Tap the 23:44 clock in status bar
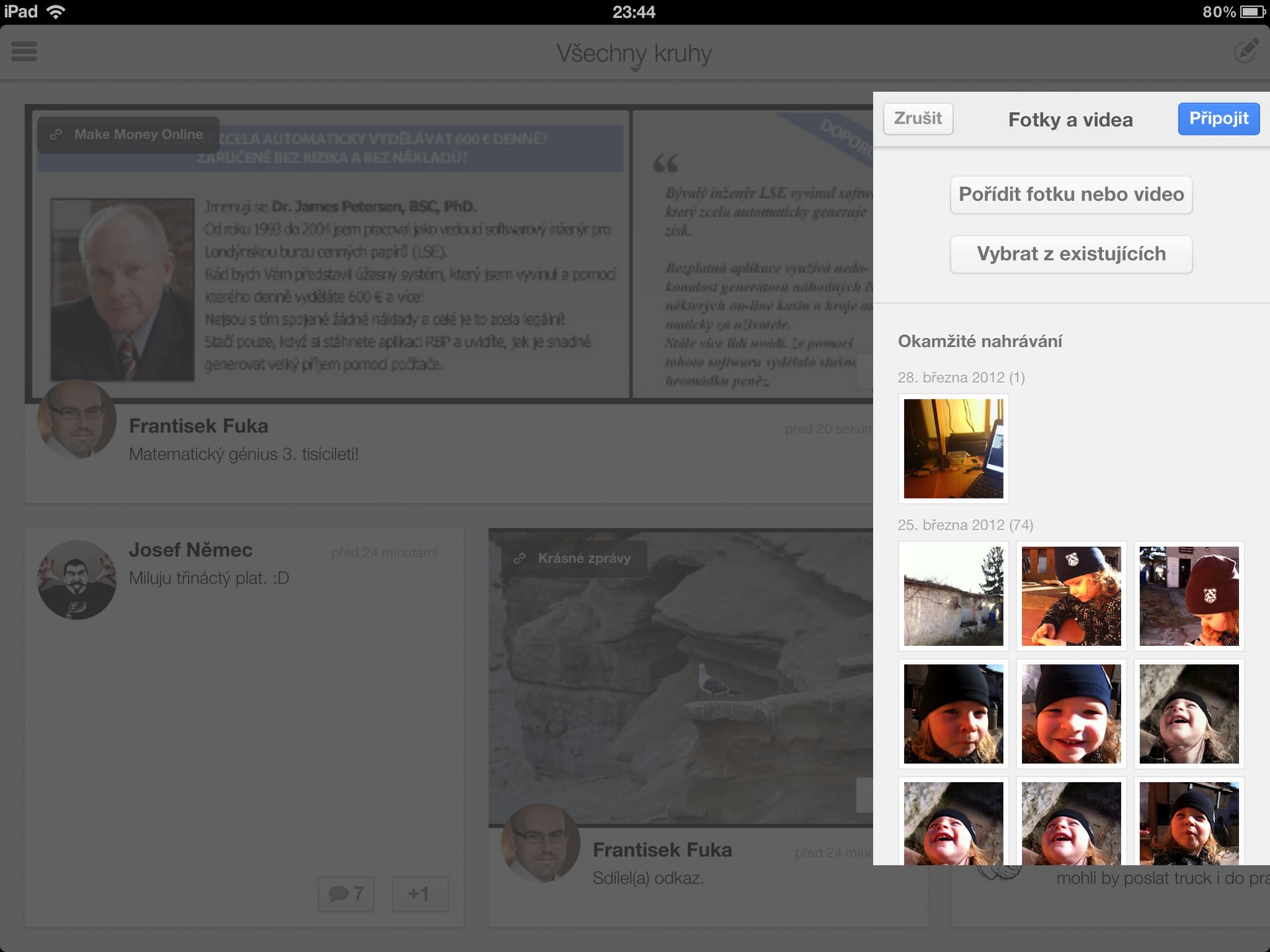 tap(634, 12)
